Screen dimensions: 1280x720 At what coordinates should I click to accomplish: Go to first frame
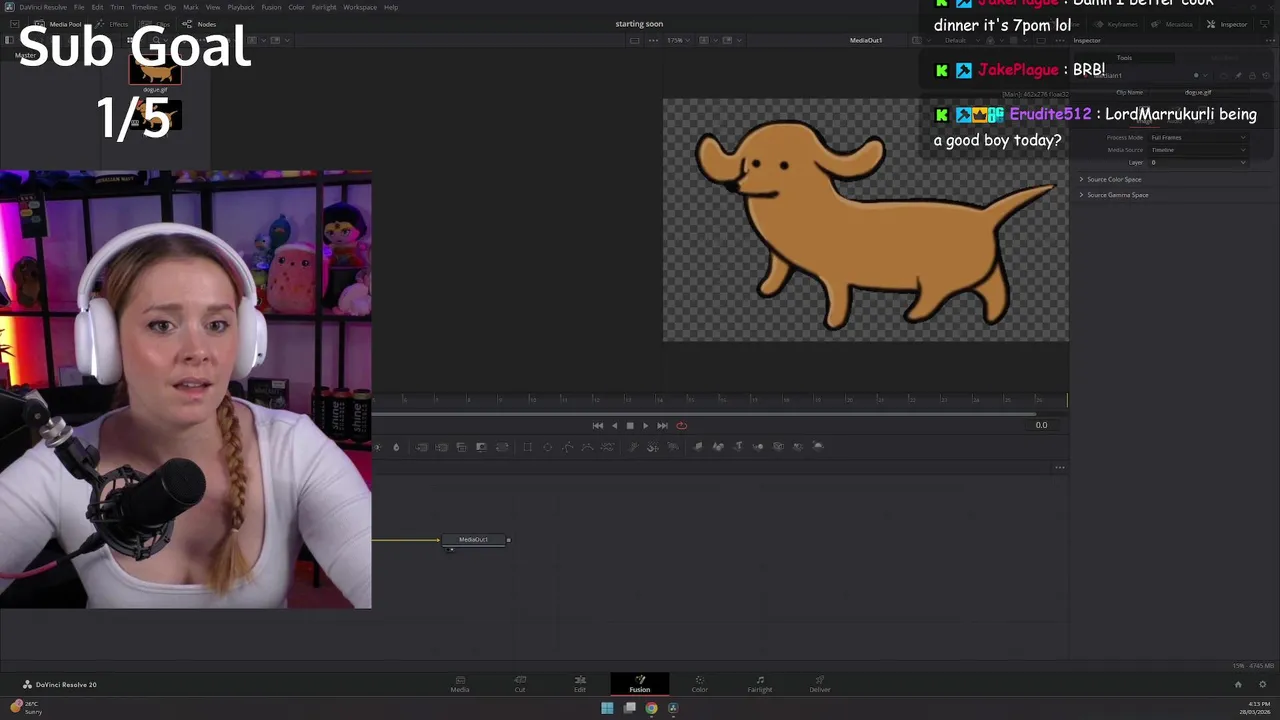(x=598, y=425)
